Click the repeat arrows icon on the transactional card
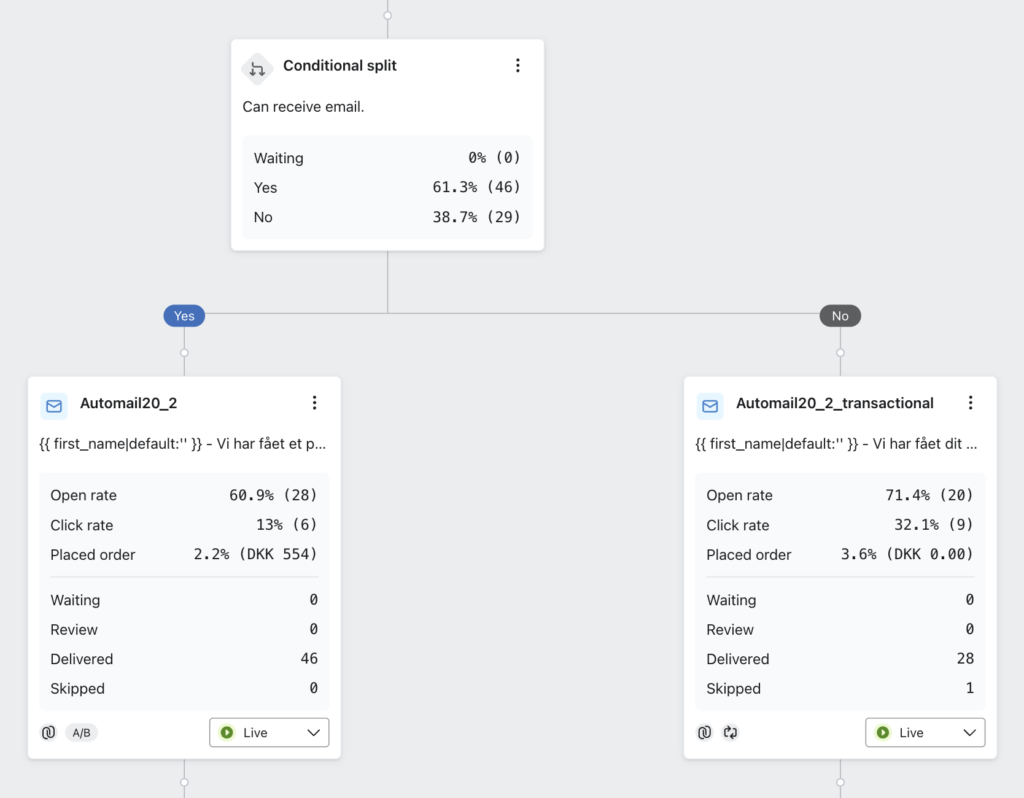The width and height of the screenshot is (1024, 798). click(x=731, y=733)
